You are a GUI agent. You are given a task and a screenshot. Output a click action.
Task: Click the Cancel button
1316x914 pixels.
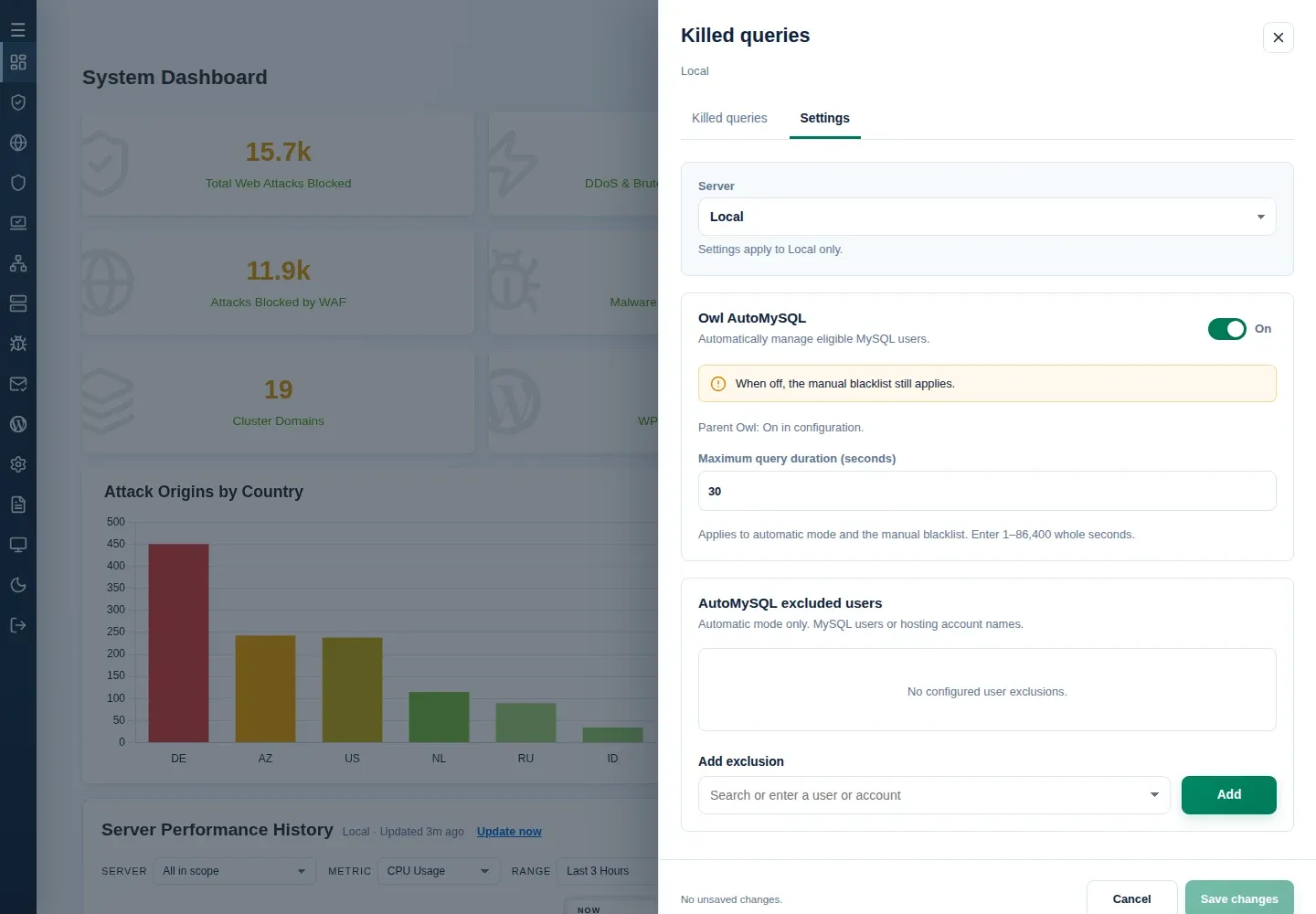(x=1131, y=898)
